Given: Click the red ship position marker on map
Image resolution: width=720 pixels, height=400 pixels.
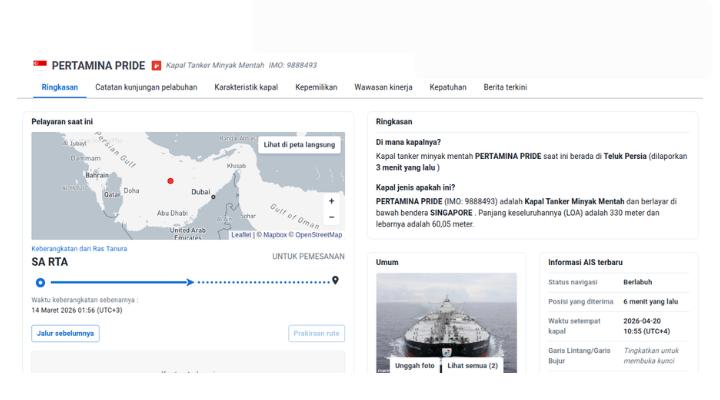Looking at the screenshot, I should 170,181.
